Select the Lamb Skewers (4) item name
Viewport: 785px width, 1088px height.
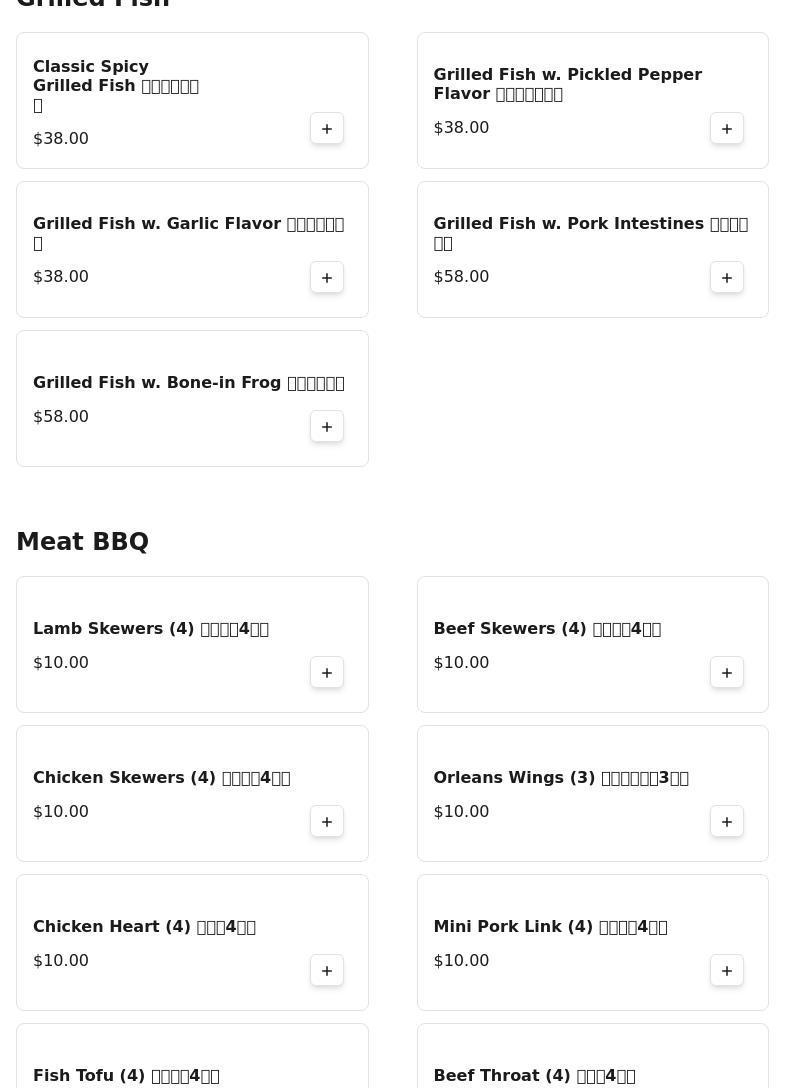click(x=151, y=629)
